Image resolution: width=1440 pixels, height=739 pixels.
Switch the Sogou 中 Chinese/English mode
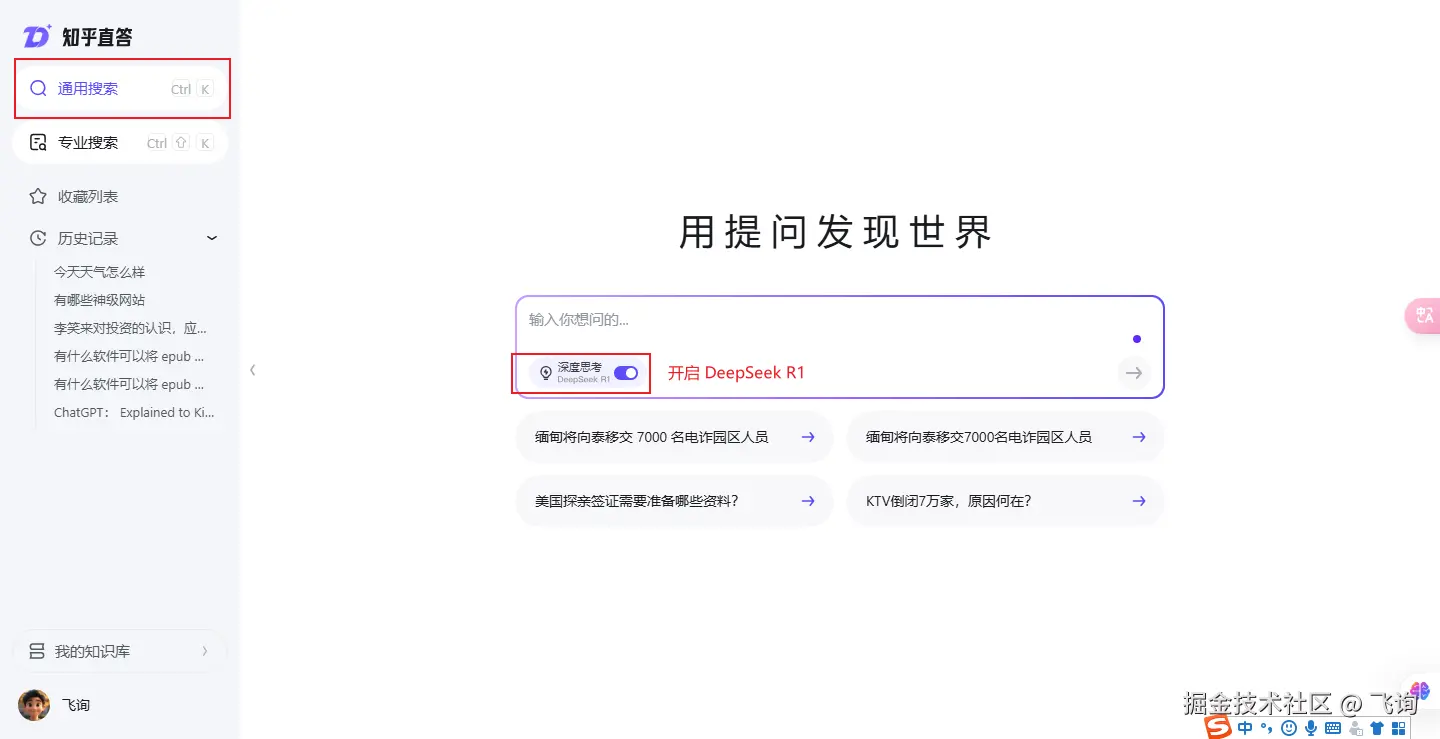[1245, 728]
